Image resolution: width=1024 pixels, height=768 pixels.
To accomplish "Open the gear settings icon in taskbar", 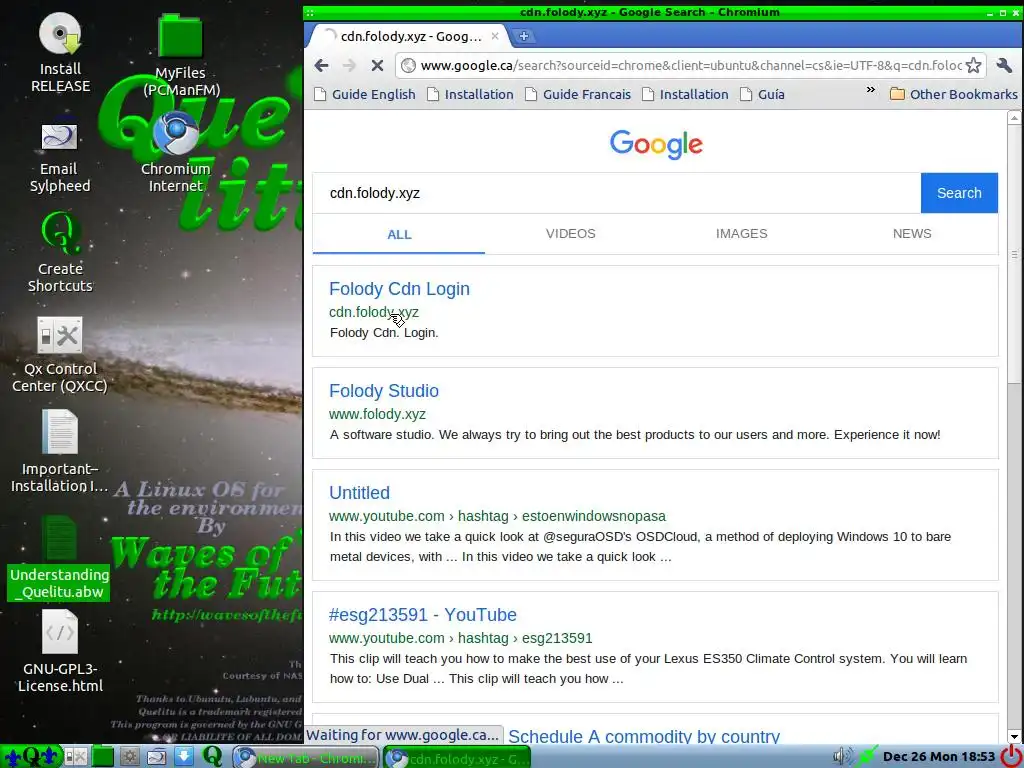I will coord(129,756).
